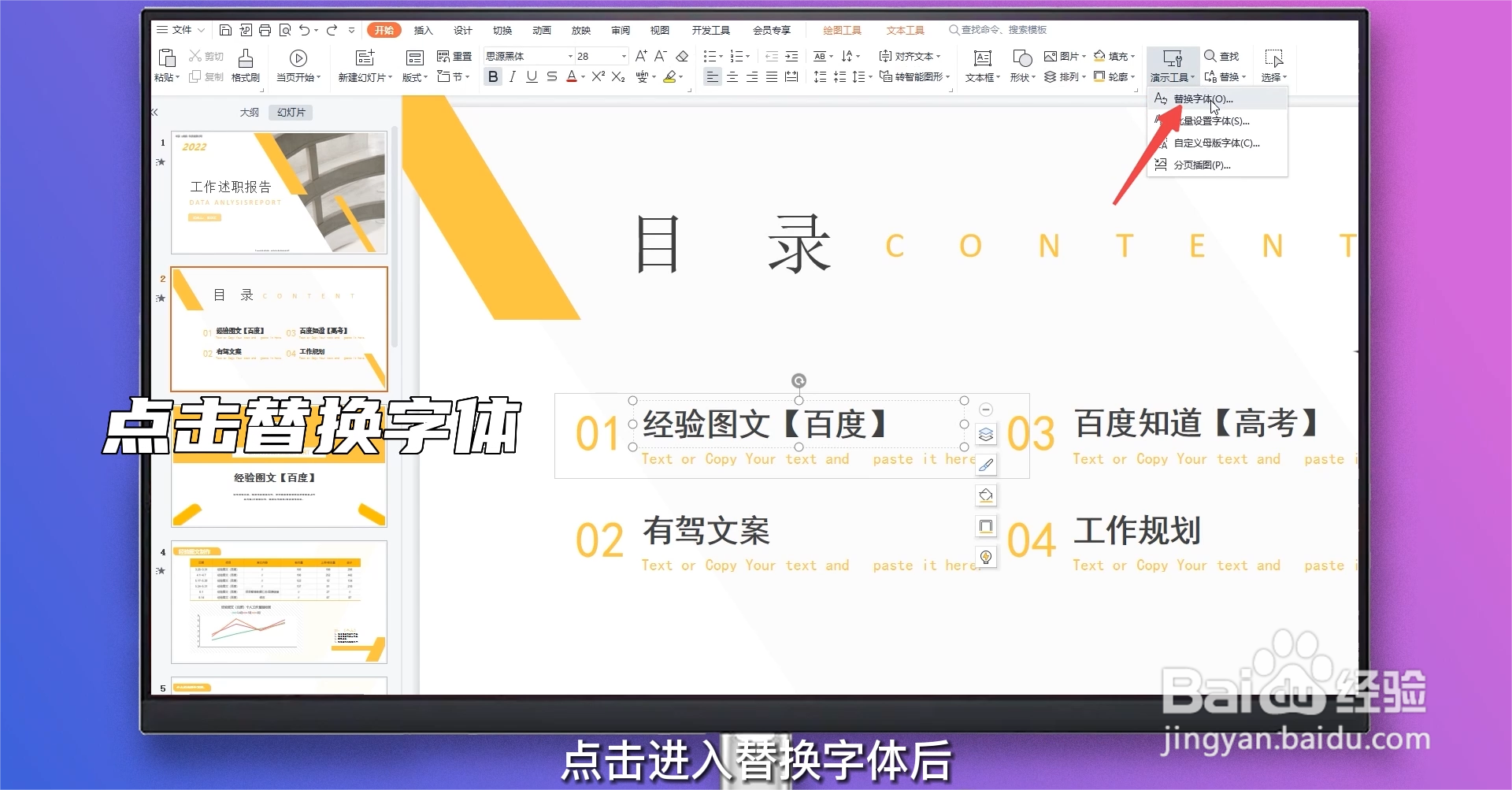Click Align Text (对齐文本) button
This screenshot has height=790, width=1512.
910,56
